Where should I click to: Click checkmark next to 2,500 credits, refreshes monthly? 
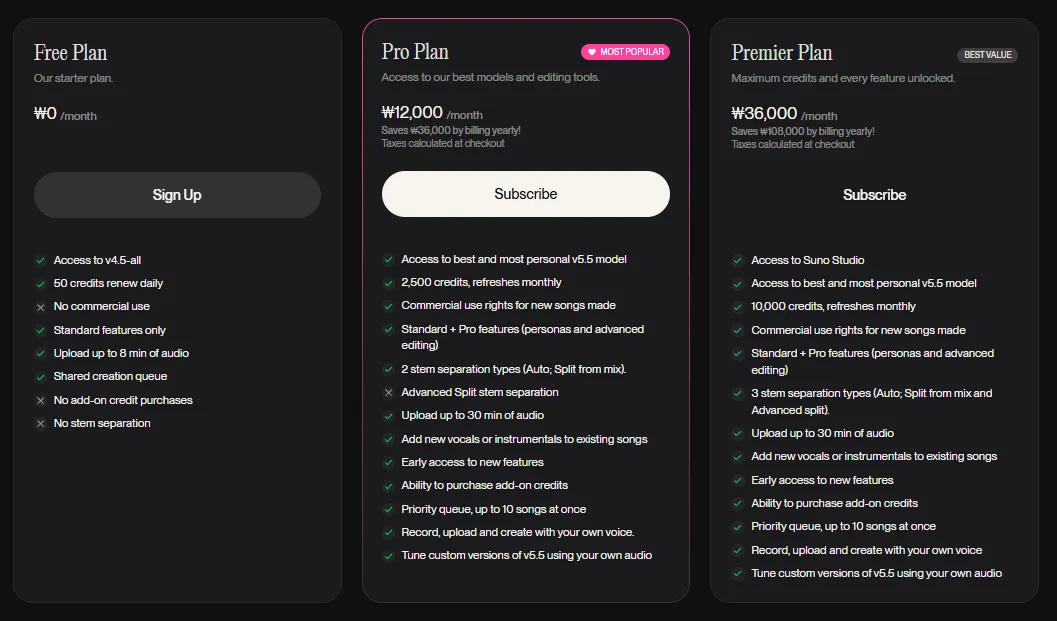pos(388,283)
